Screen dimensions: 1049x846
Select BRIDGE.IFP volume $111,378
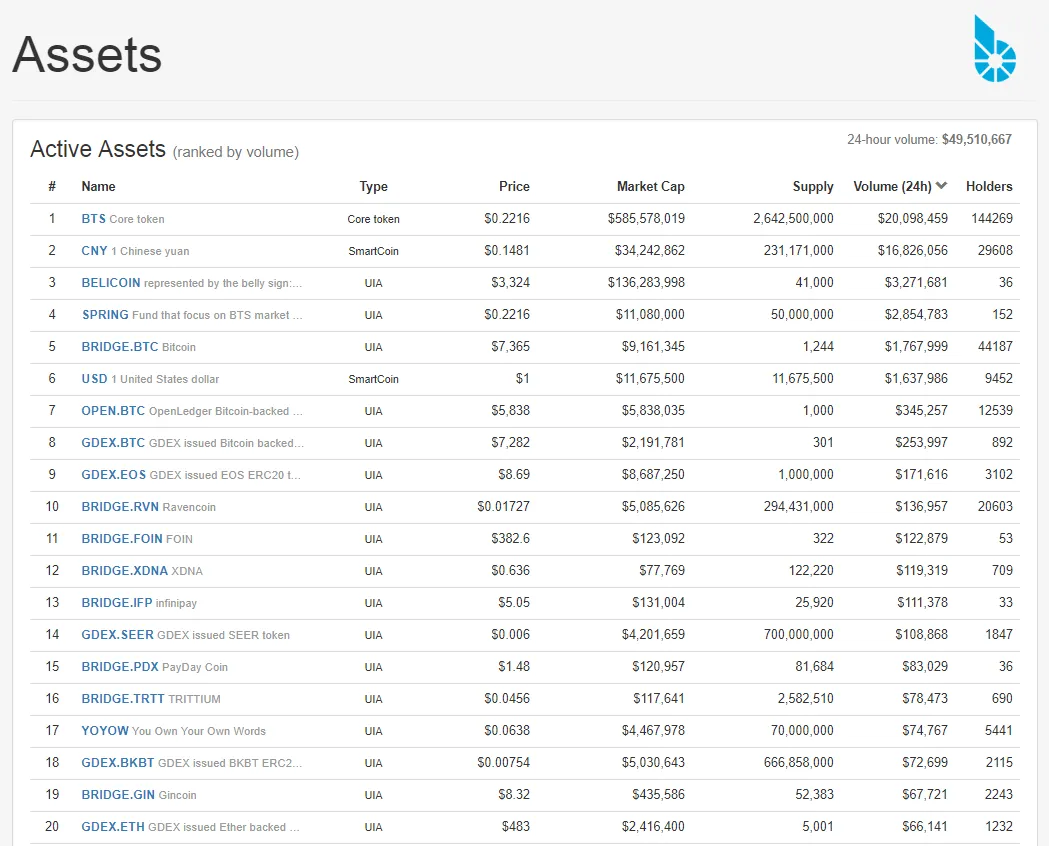coord(923,603)
